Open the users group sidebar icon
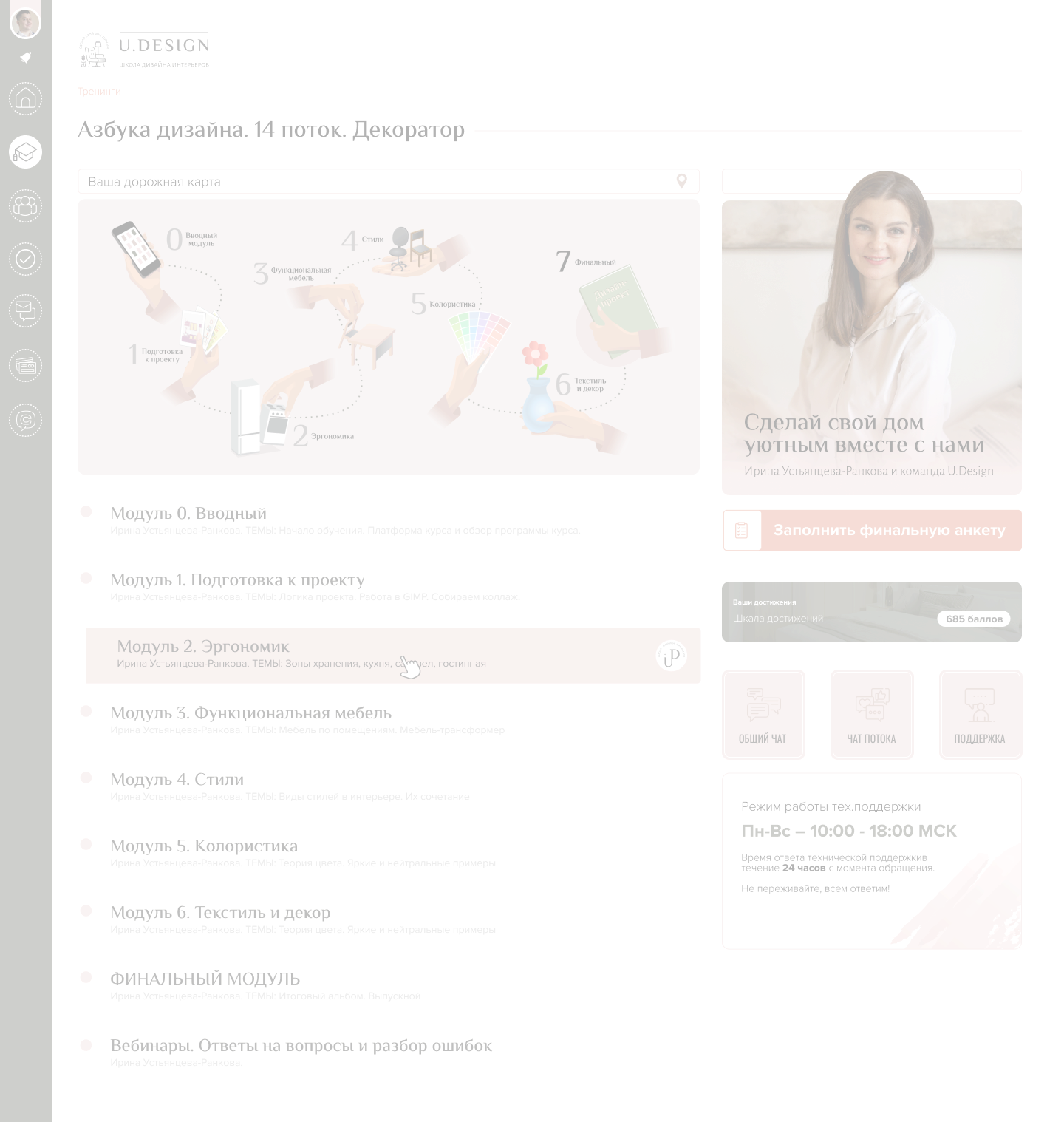Viewport: 1064px width, 1122px height. [25, 205]
